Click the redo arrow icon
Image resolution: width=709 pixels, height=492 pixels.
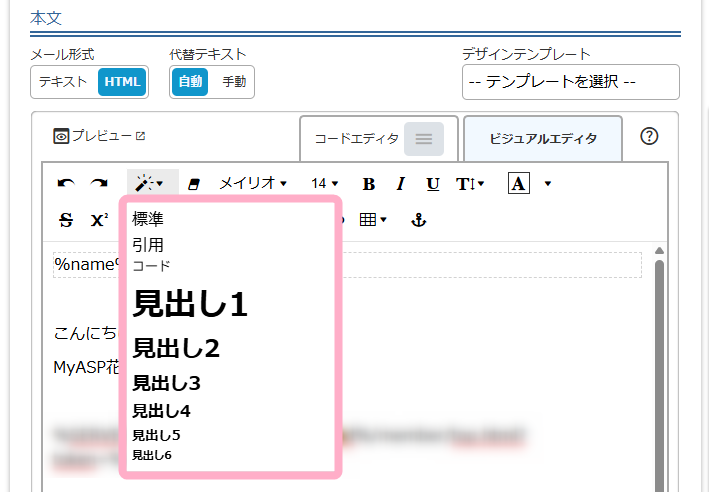(x=99, y=184)
